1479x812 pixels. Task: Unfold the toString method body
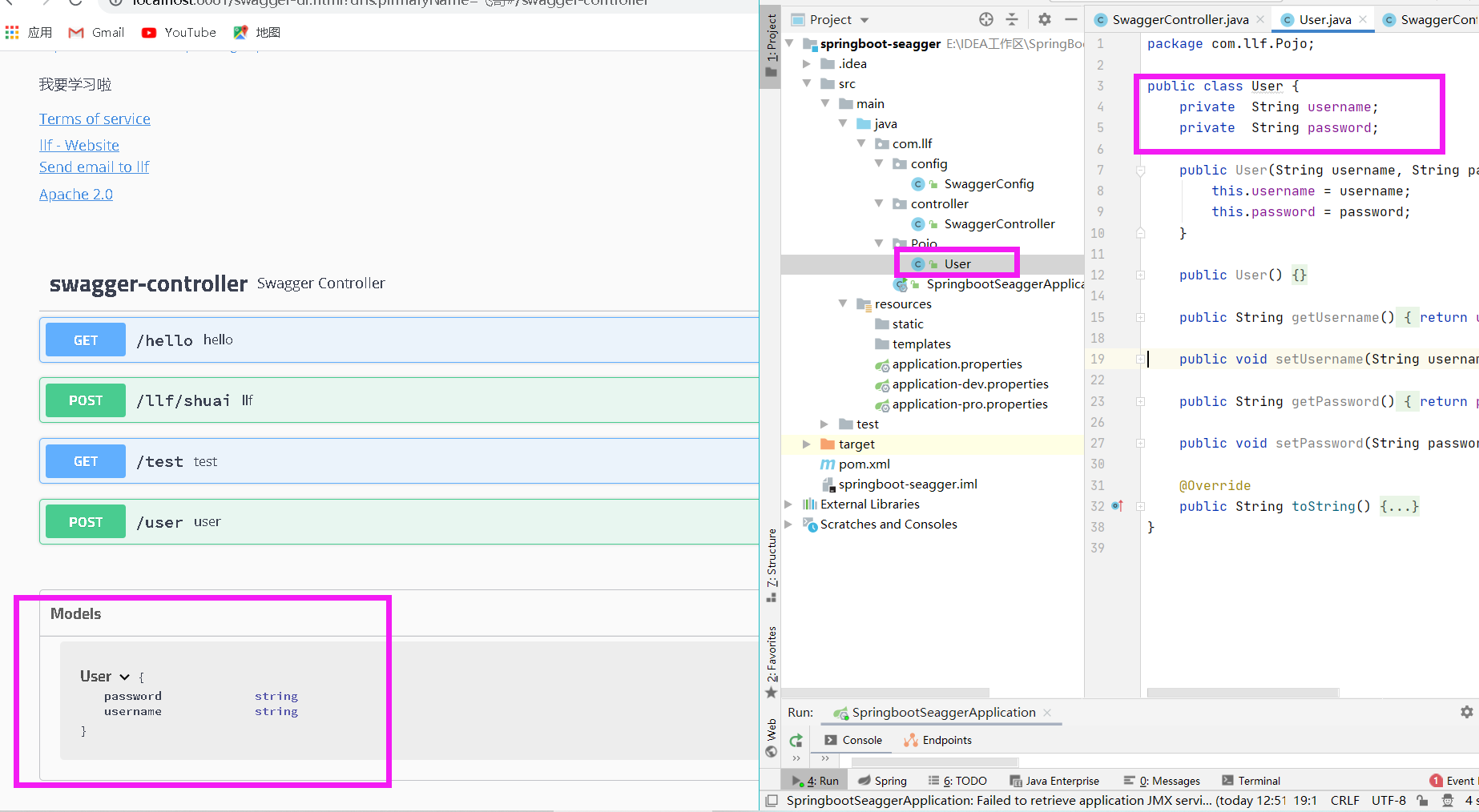tap(1140, 506)
